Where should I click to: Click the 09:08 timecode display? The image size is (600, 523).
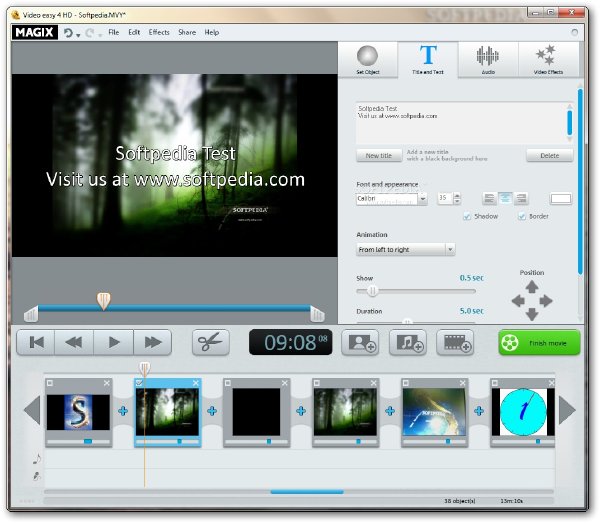290,342
